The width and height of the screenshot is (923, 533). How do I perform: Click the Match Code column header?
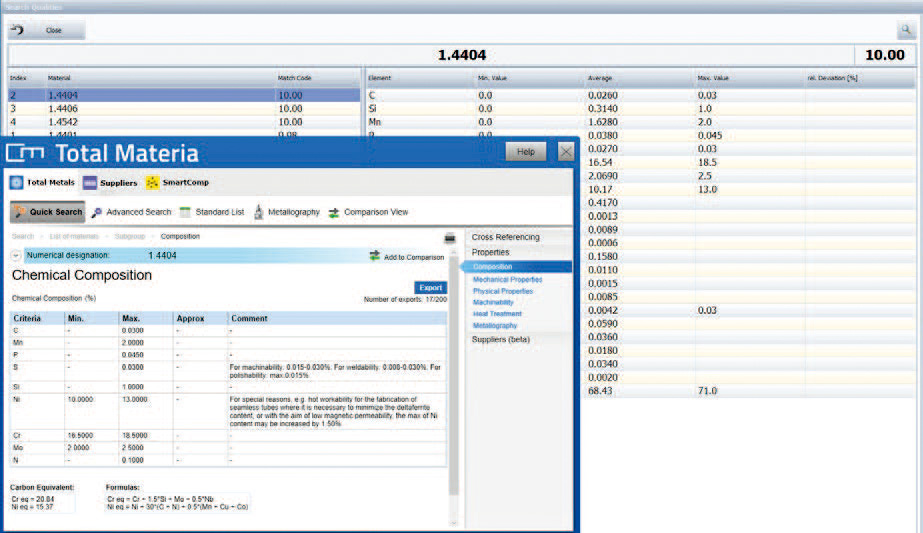[x=294, y=78]
